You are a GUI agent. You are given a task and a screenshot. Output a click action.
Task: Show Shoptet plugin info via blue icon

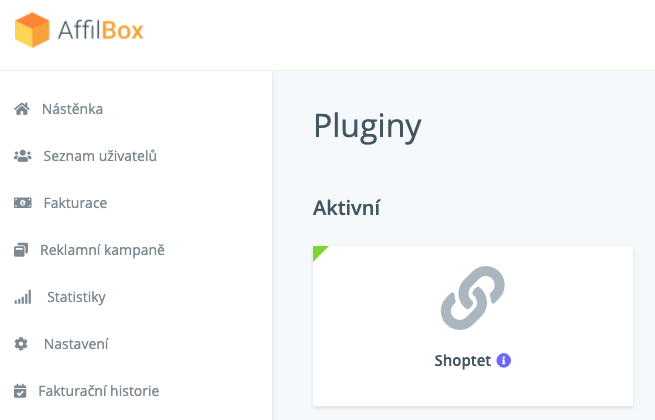(x=503, y=360)
